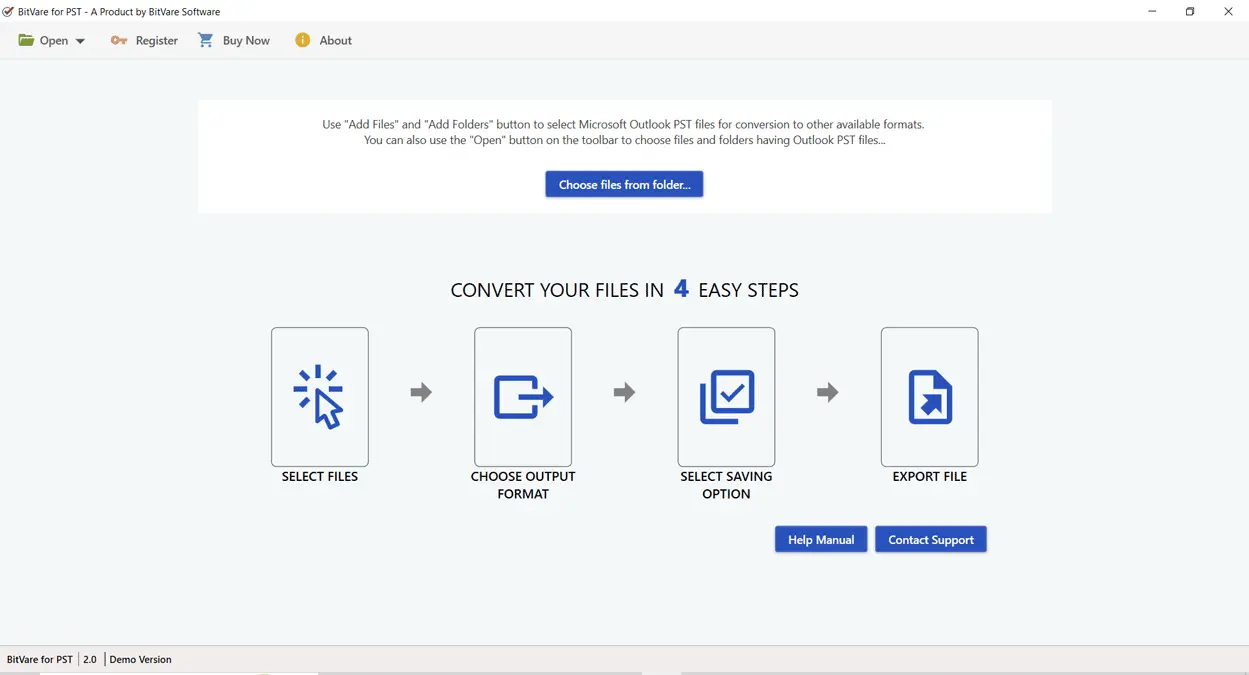
Task: Expand the Open dropdown arrow
Action: [80, 41]
